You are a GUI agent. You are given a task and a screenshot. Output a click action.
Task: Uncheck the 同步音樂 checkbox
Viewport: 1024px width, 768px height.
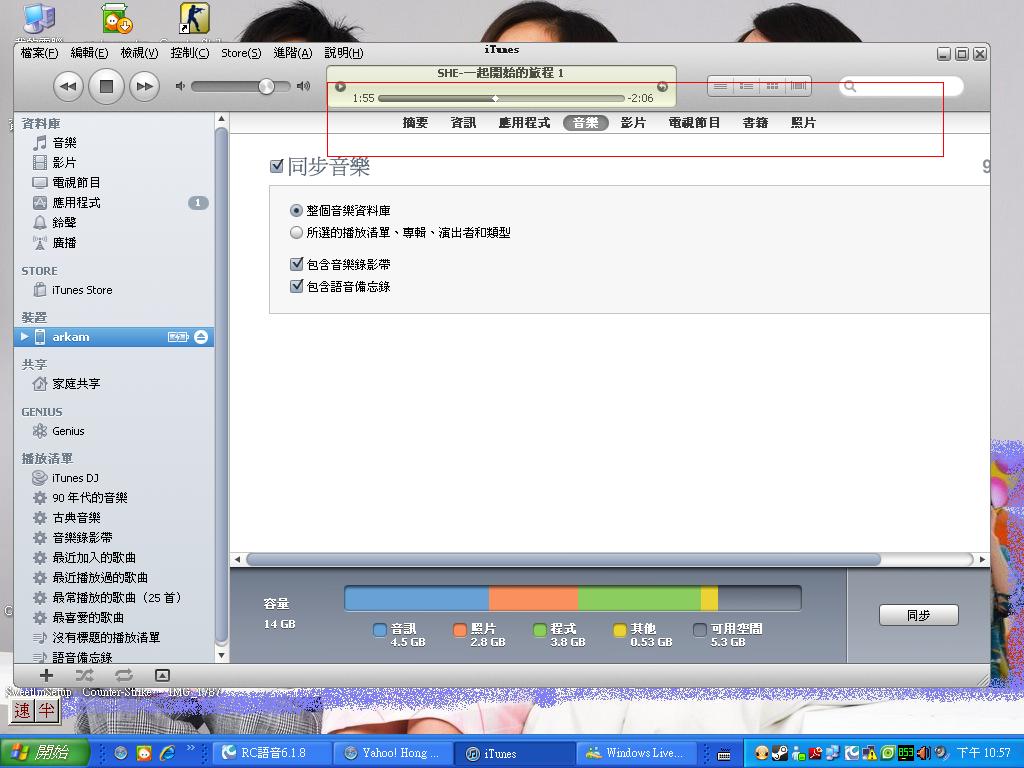point(277,166)
